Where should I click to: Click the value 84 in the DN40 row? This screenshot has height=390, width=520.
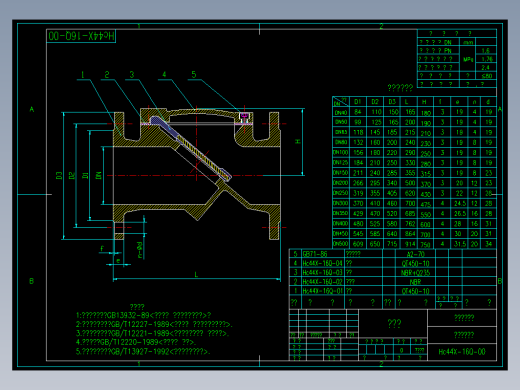[358, 112]
